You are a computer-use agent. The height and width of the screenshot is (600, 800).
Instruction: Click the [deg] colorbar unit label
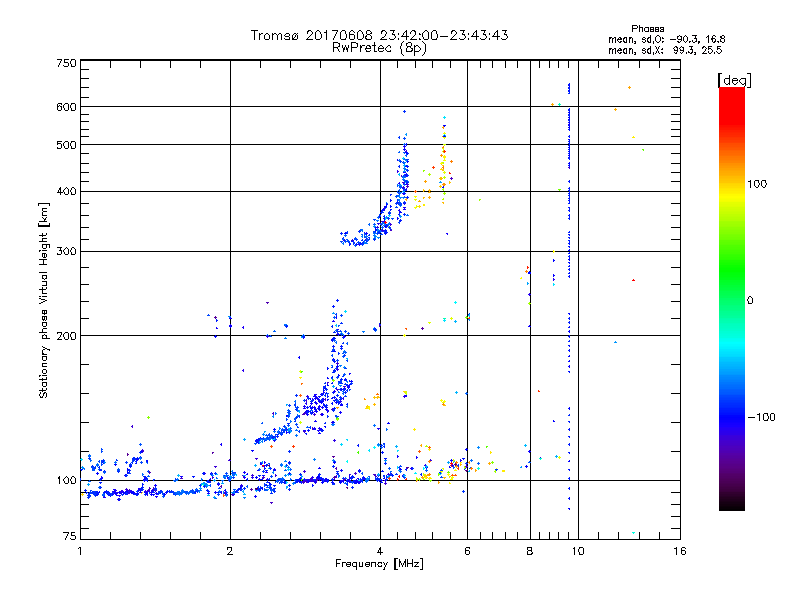[x=733, y=79]
